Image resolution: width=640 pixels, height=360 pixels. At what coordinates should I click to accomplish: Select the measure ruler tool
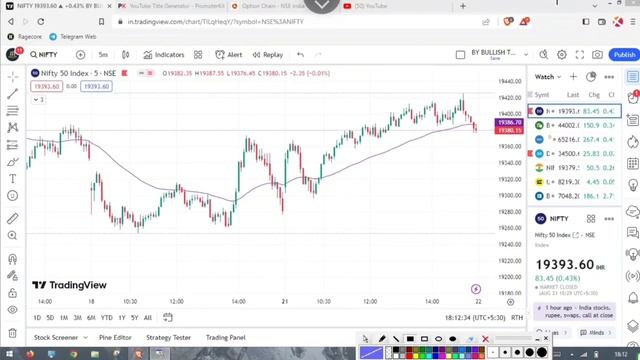point(13,218)
